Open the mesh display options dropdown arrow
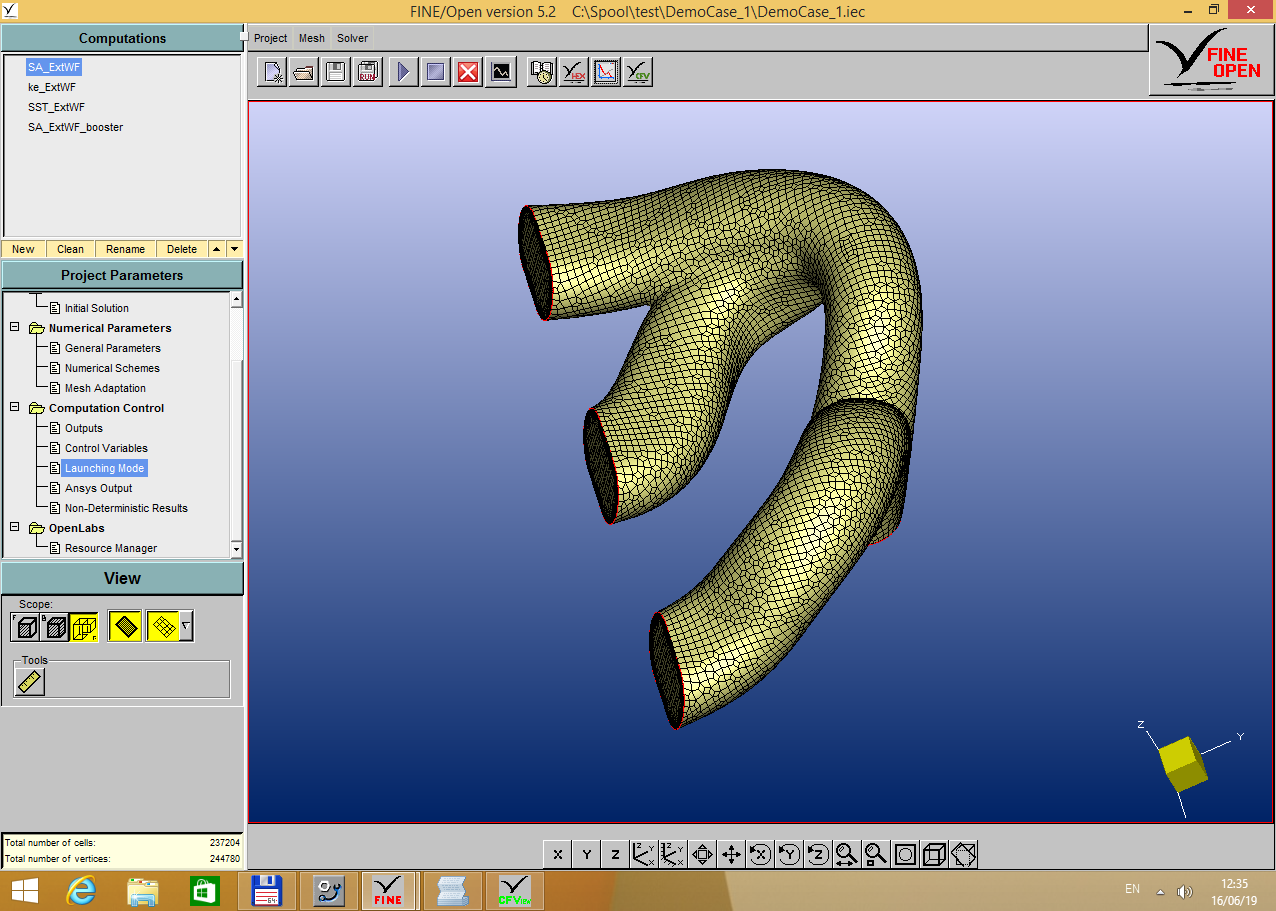Screen dimensions: 1276x911 click(x=187, y=627)
